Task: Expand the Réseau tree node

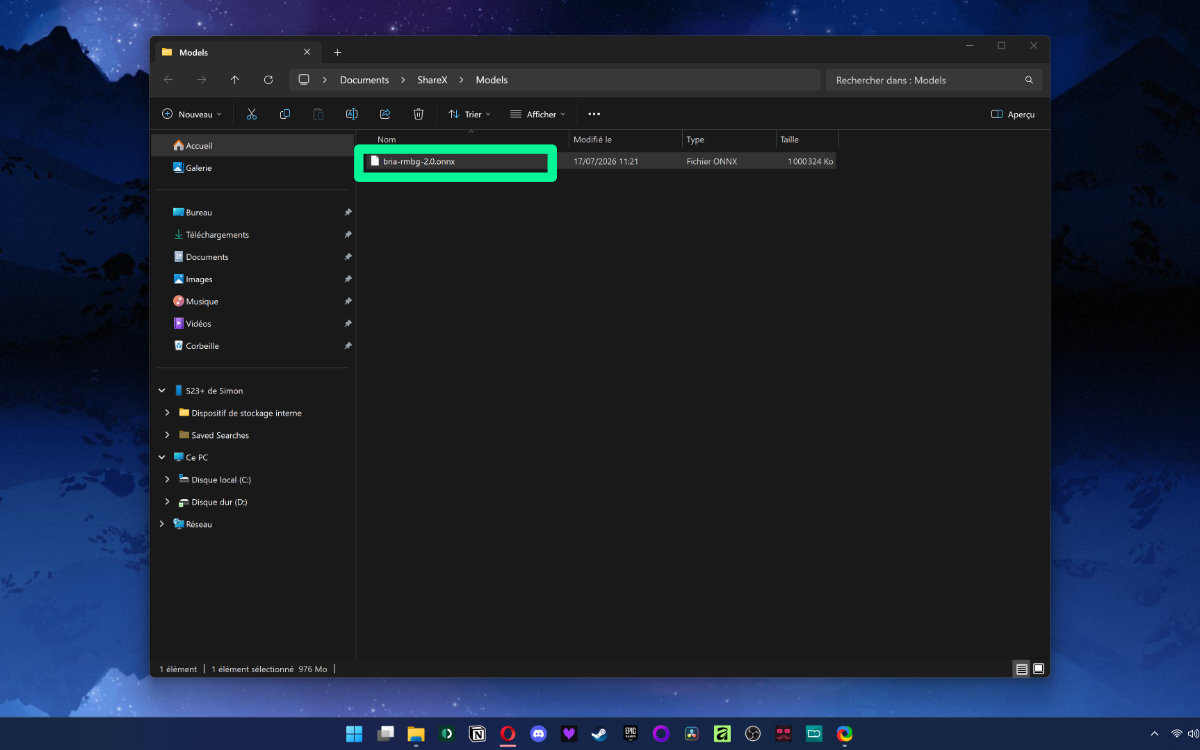Action: (162, 524)
